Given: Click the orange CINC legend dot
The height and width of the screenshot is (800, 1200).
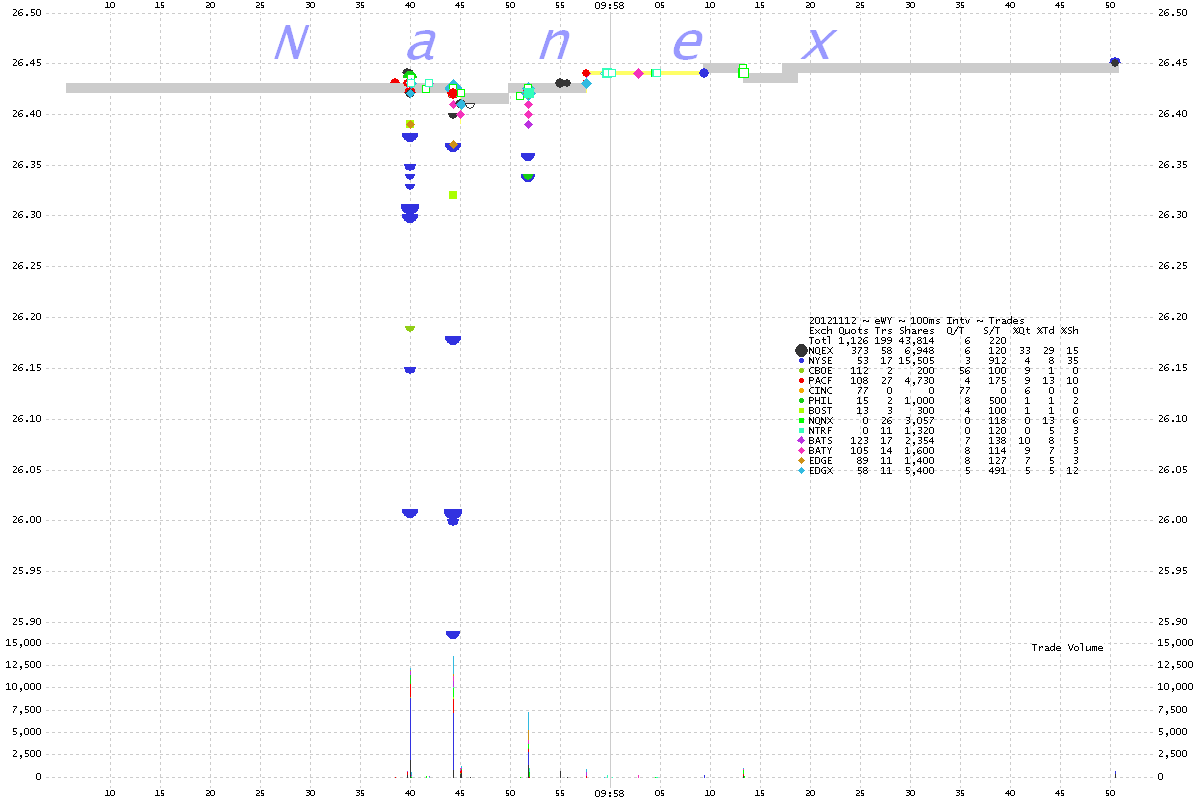Looking at the screenshot, I should pyautogui.click(x=801, y=390).
